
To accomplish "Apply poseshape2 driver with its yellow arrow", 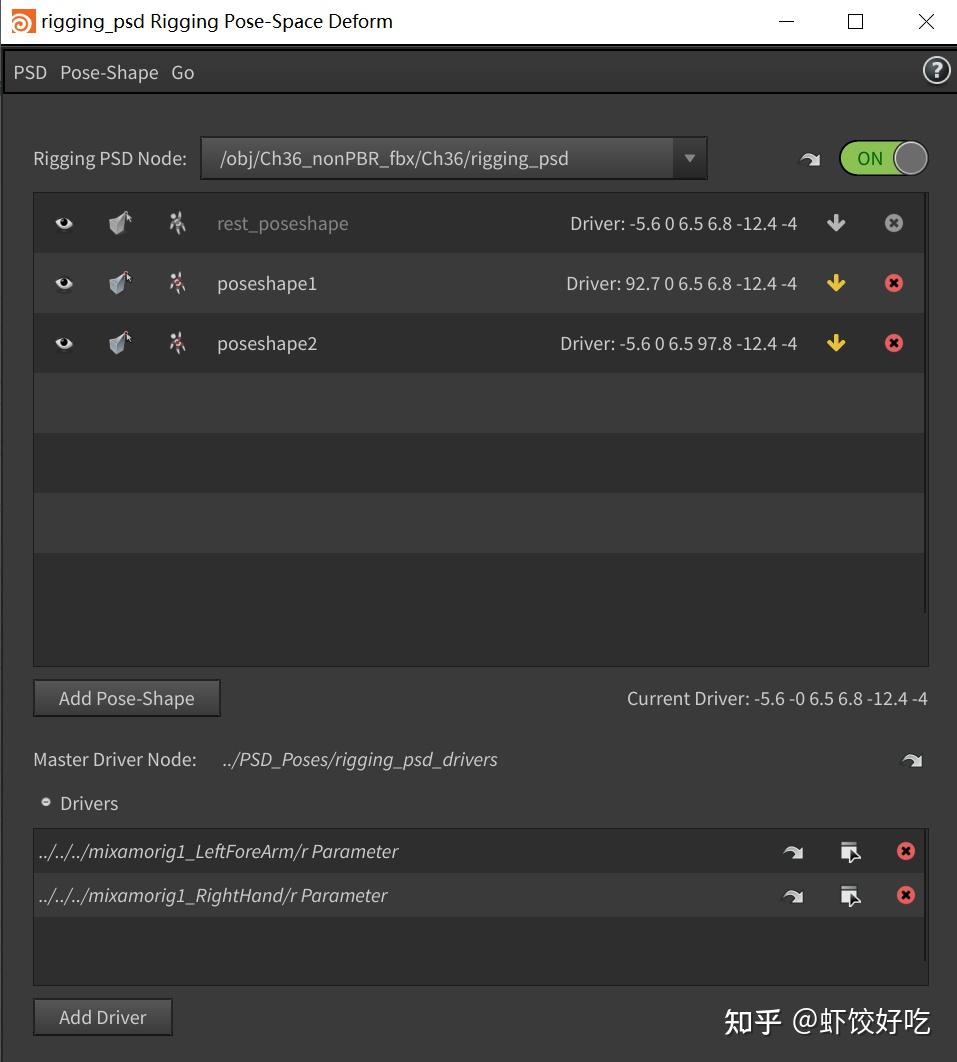I will (836, 343).
